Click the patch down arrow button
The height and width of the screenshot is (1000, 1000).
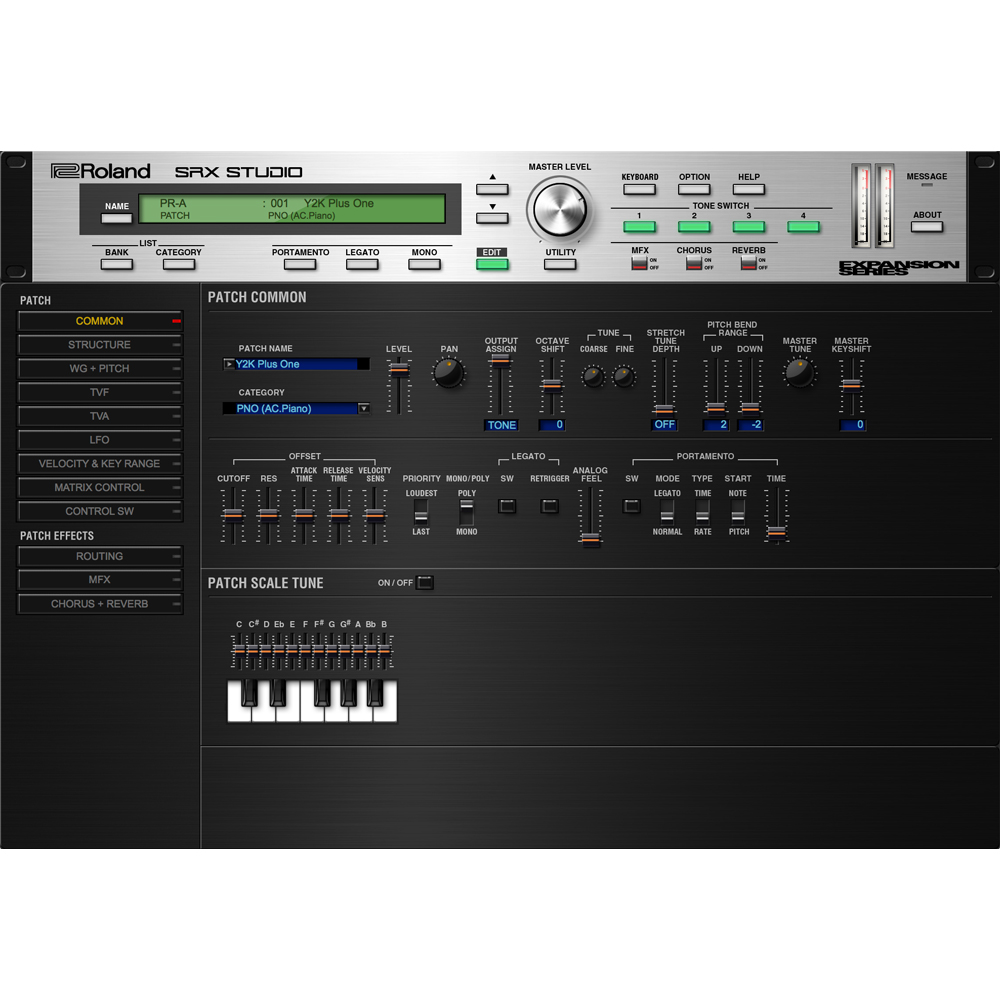pyautogui.click(x=492, y=218)
